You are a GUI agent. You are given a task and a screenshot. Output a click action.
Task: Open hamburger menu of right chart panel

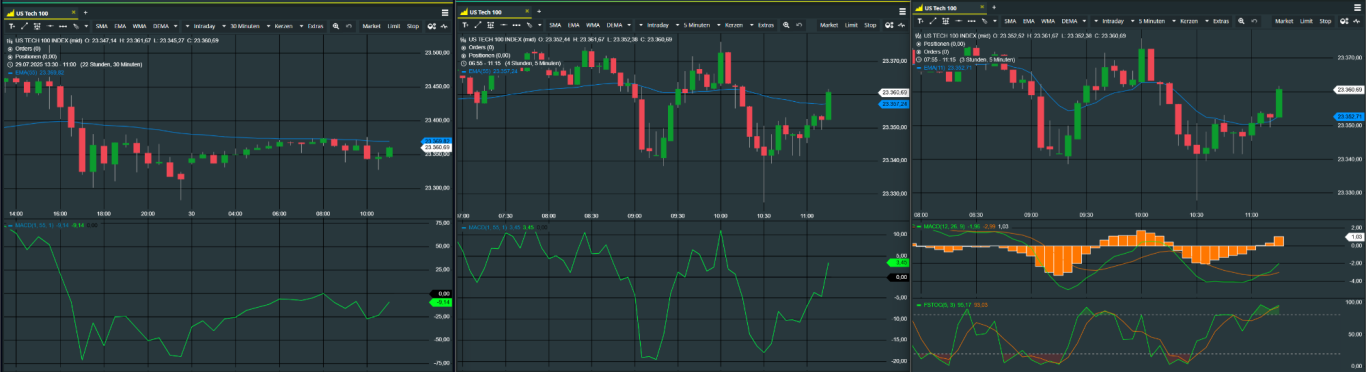click(x=1357, y=8)
